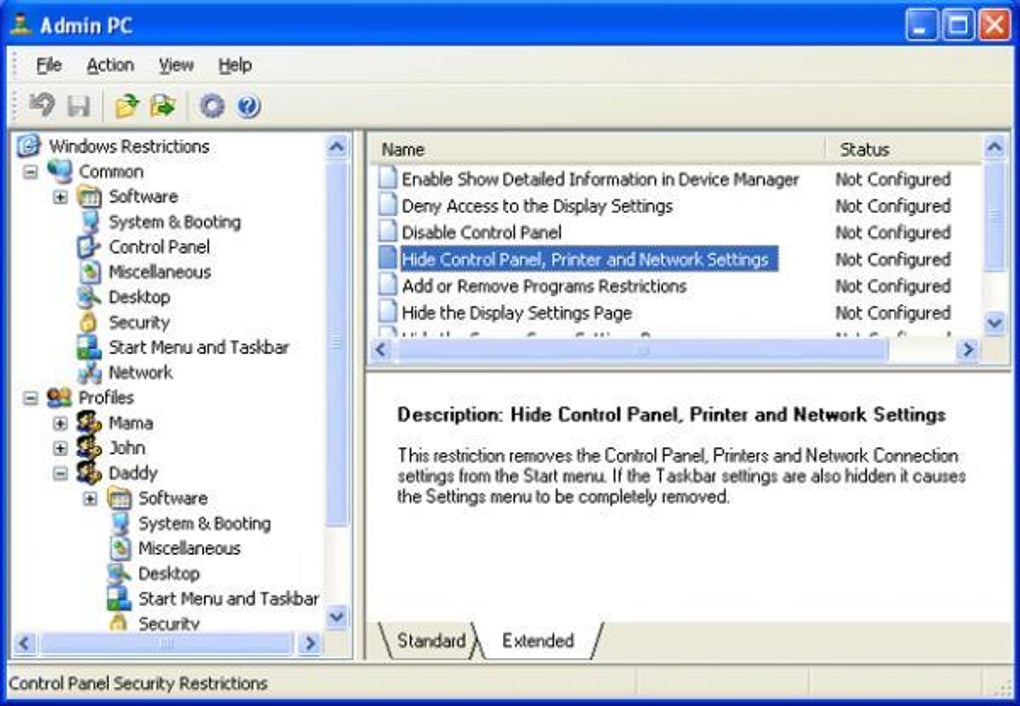Open the View menu
The width and height of the screenshot is (1020, 706).
(176, 65)
